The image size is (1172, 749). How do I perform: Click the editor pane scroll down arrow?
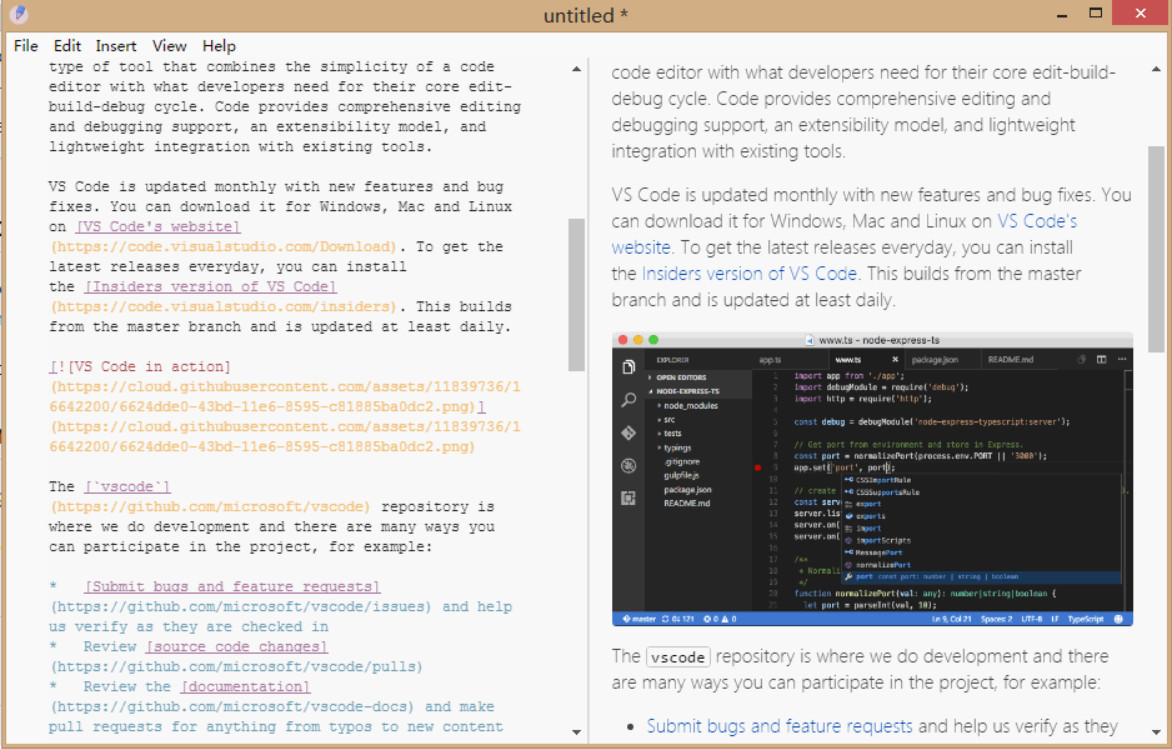pos(576,732)
